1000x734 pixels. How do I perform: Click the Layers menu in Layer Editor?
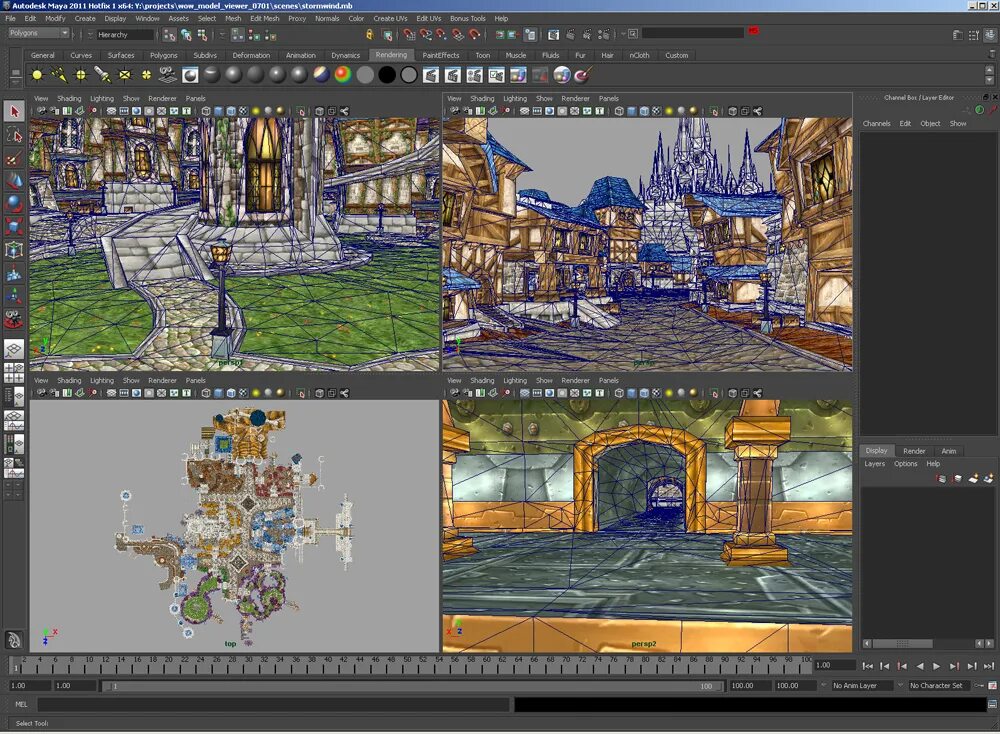[874, 464]
